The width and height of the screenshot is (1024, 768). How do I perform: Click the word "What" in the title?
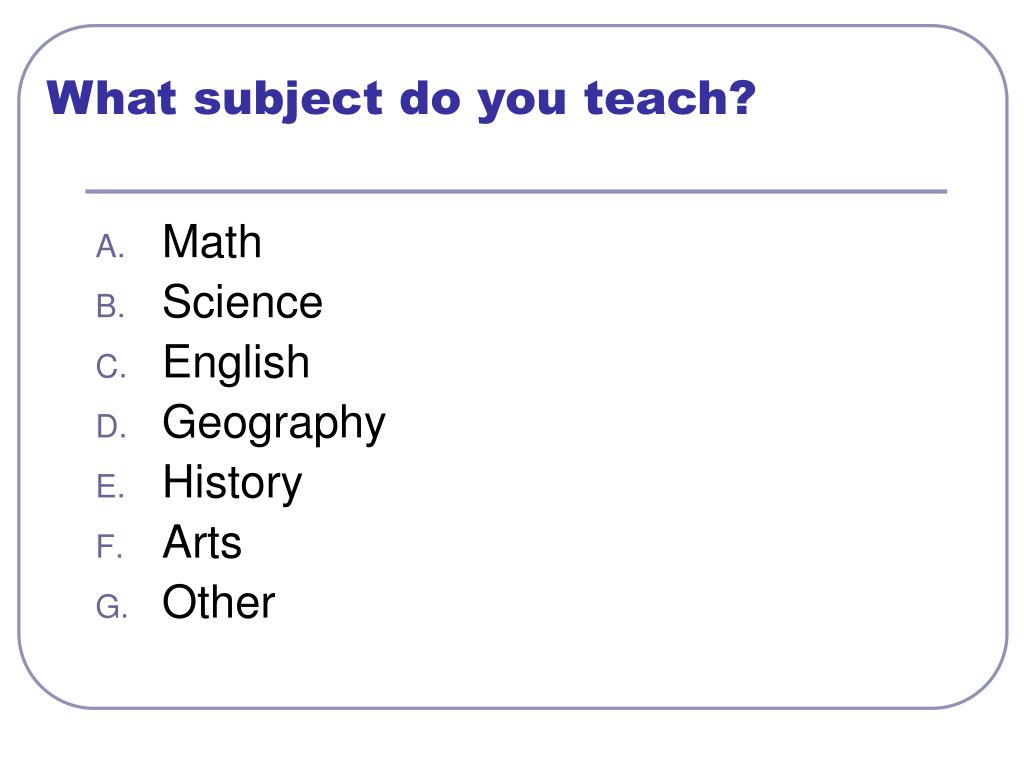pyautogui.click(x=112, y=98)
